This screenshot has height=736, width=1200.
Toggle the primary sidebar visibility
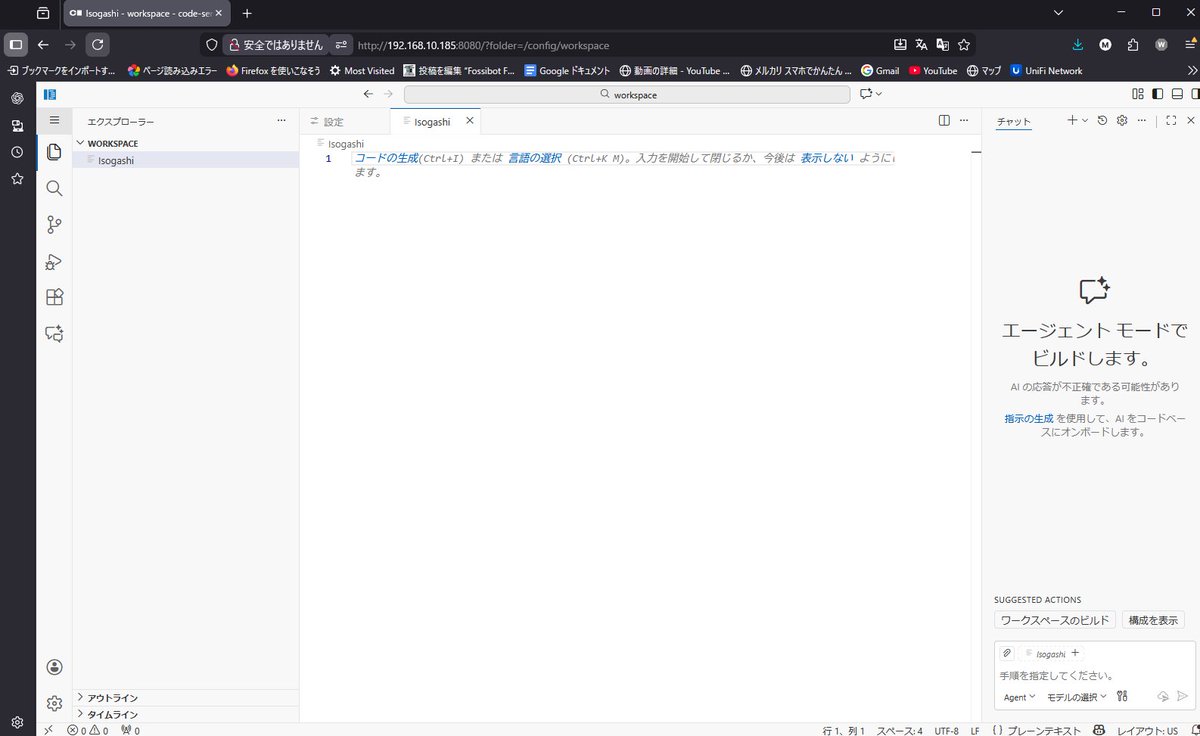1156,93
